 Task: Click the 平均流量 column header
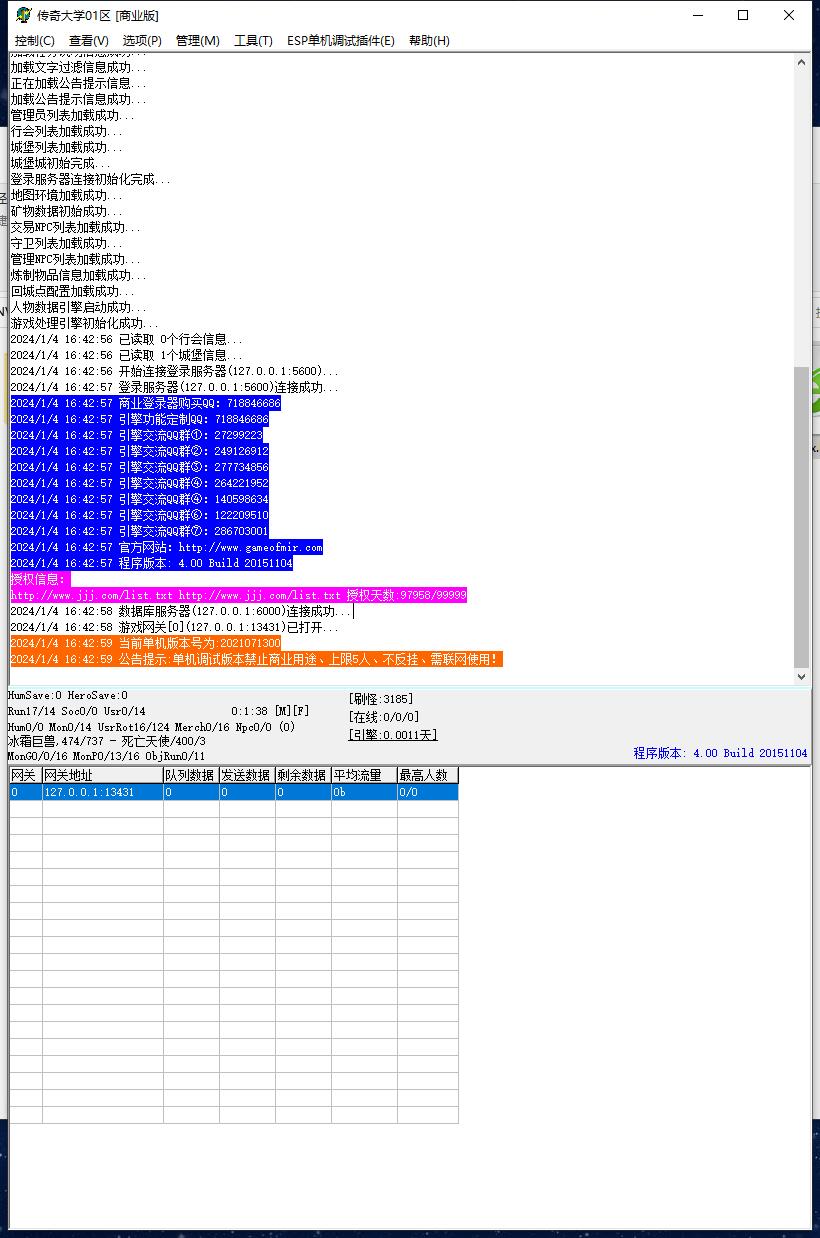364,775
